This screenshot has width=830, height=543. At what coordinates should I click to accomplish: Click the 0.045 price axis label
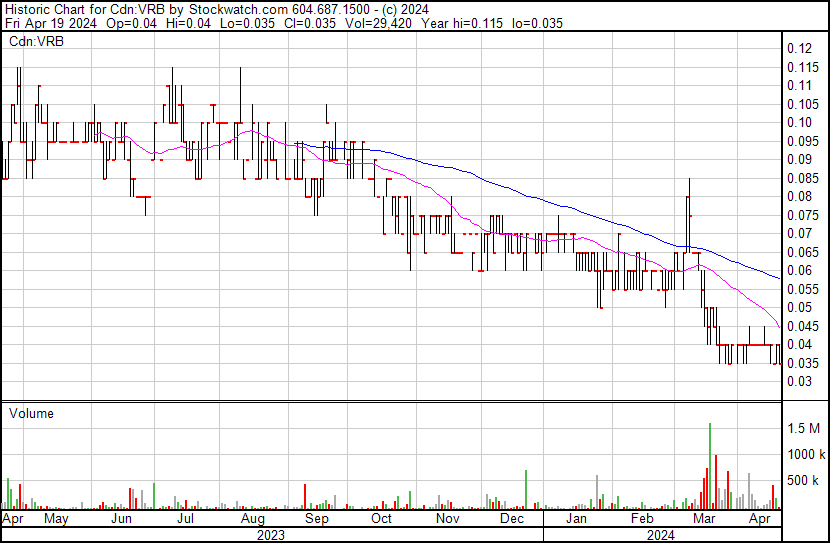803,326
